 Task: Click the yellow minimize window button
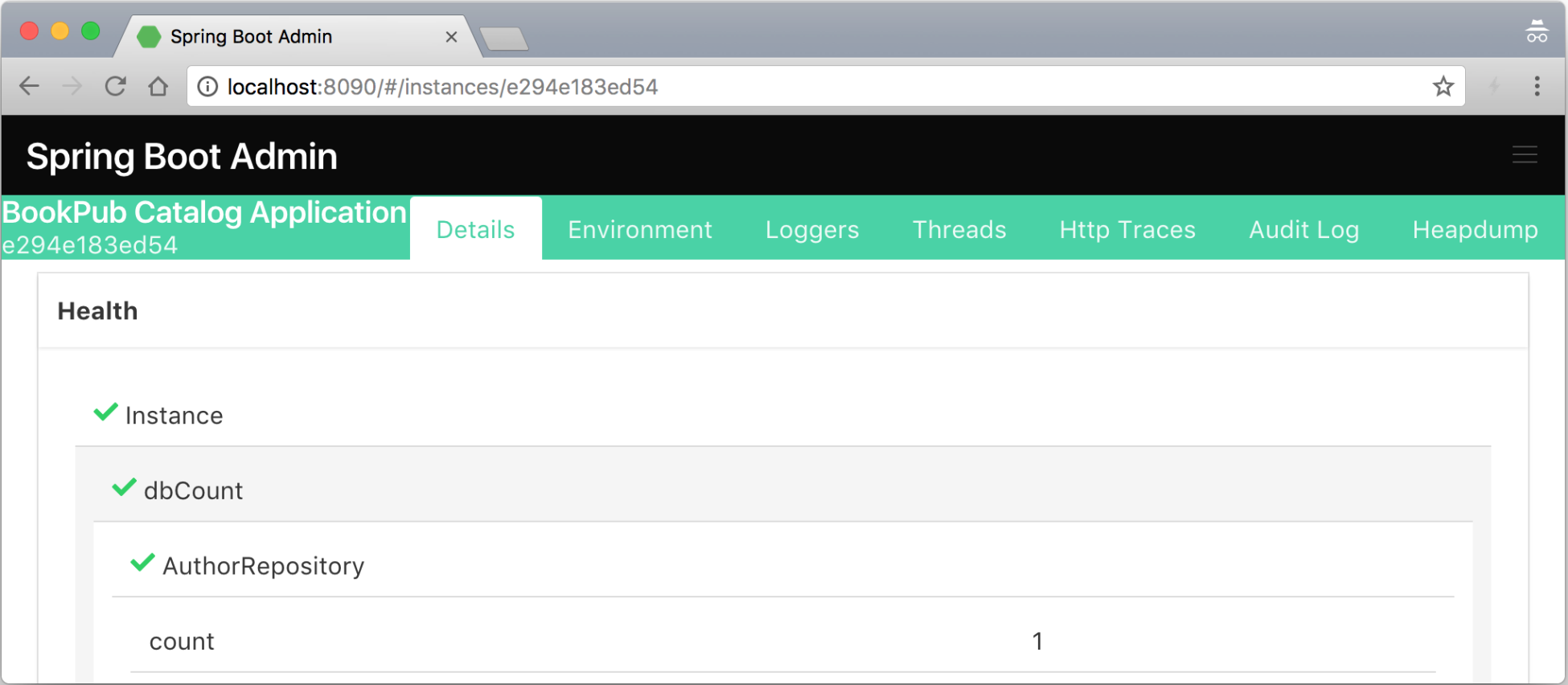tap(60, 31)
